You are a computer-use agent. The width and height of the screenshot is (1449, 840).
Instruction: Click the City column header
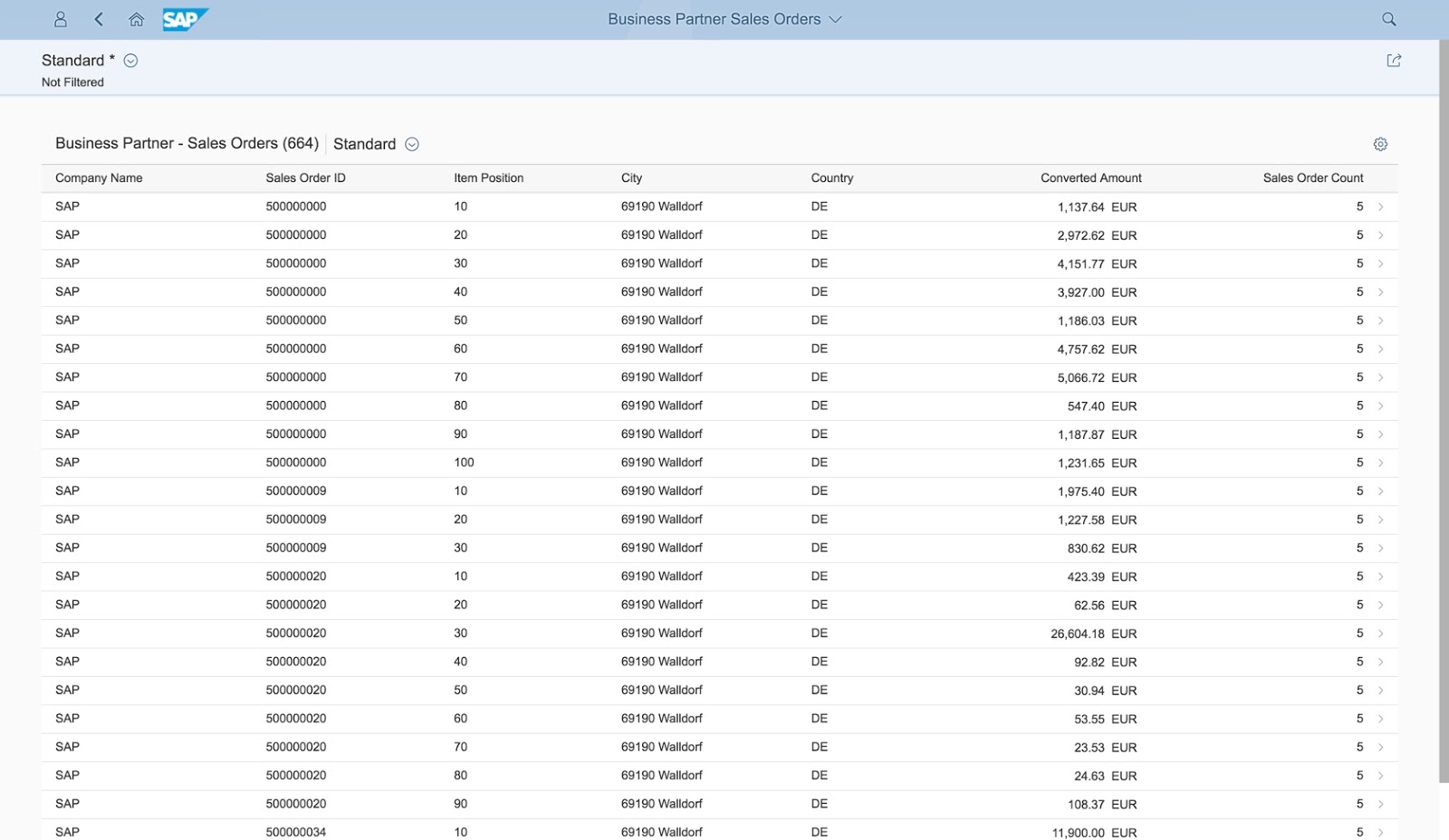[631, 177]
